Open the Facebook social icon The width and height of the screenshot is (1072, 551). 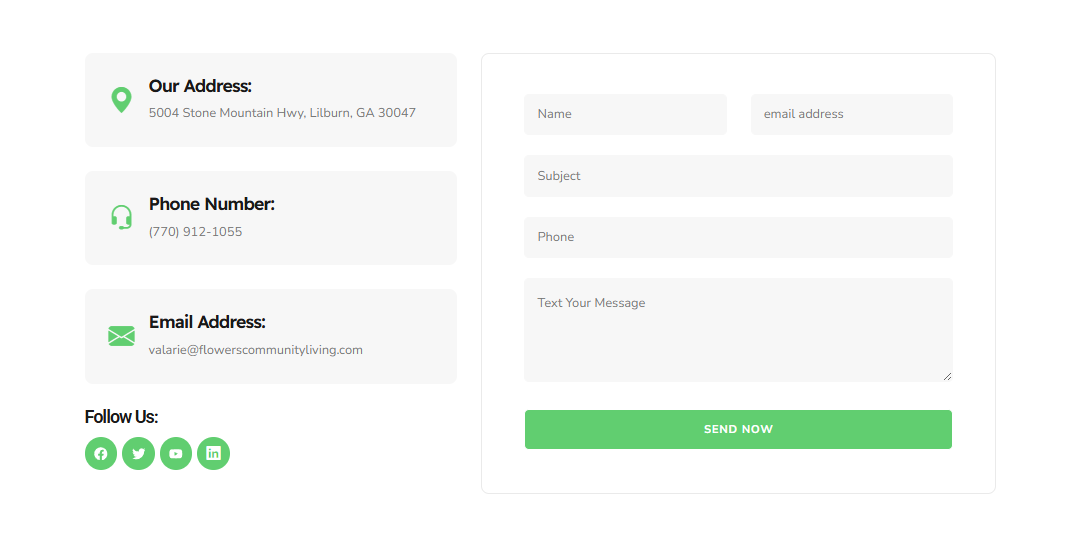coord(101,453)
